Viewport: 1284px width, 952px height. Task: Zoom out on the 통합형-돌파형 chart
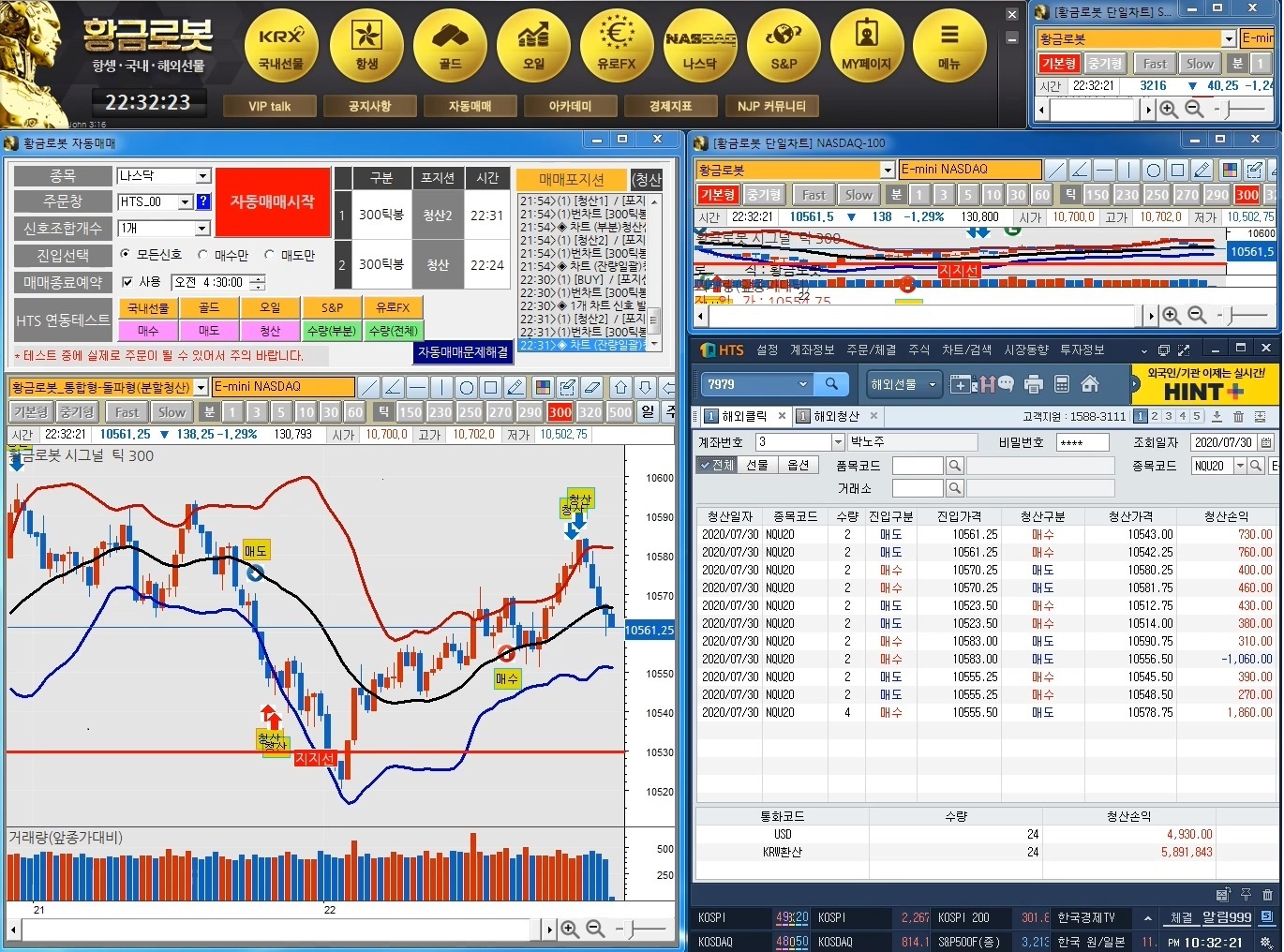coord(595,929)
